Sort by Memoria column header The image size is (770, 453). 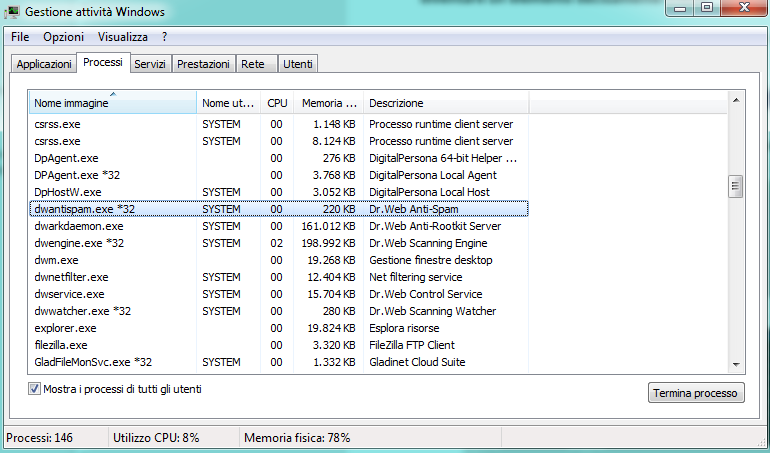[329, 103]
